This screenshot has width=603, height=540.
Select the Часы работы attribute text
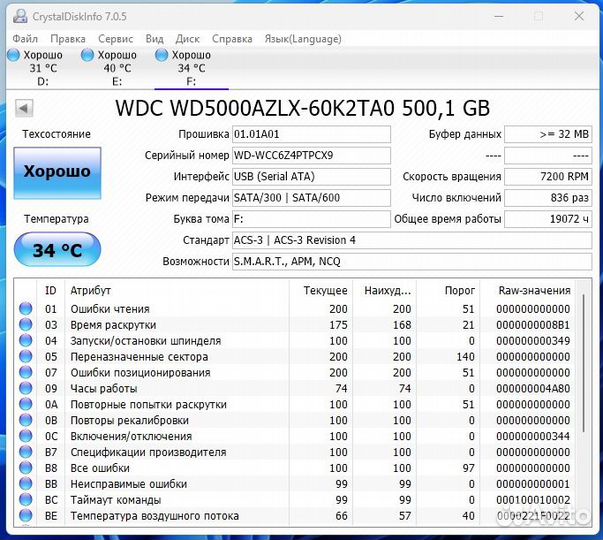coord(103,388)
